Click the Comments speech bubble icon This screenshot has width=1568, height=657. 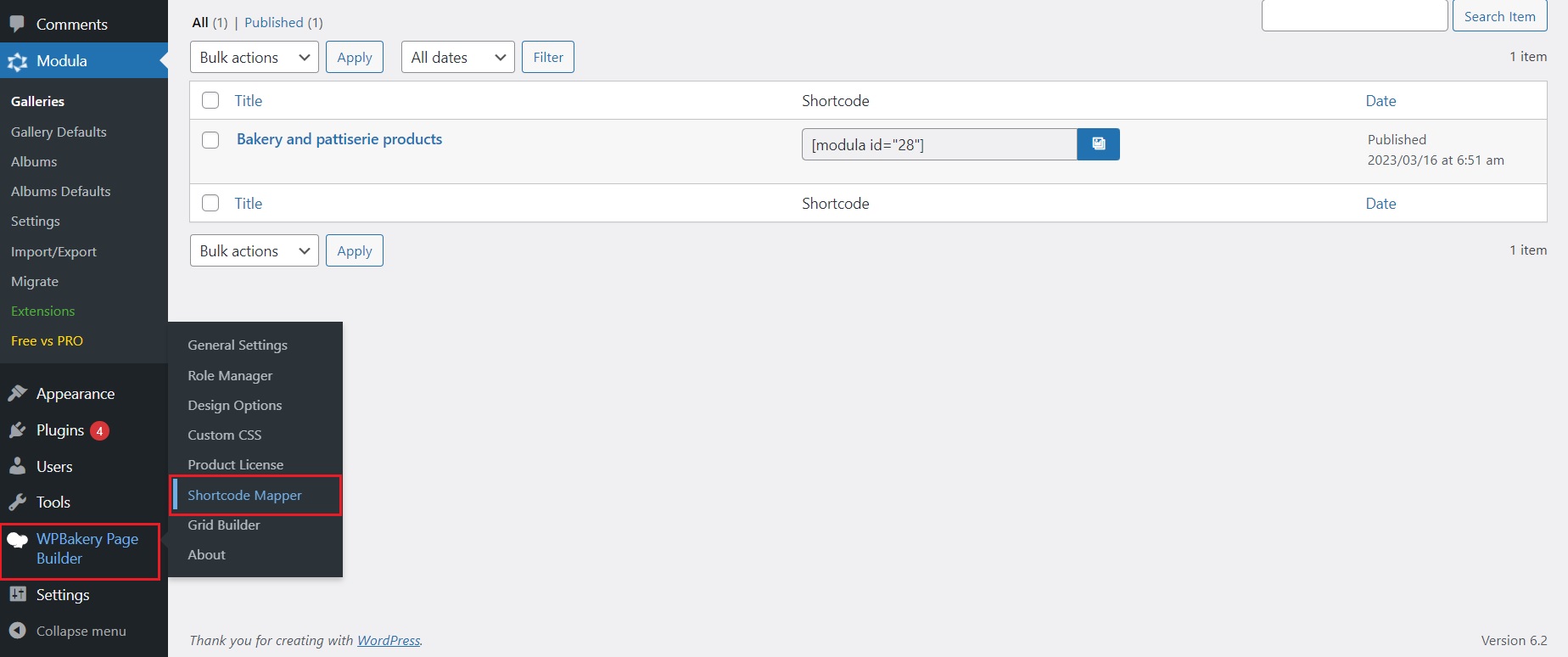tap(18, 24)
